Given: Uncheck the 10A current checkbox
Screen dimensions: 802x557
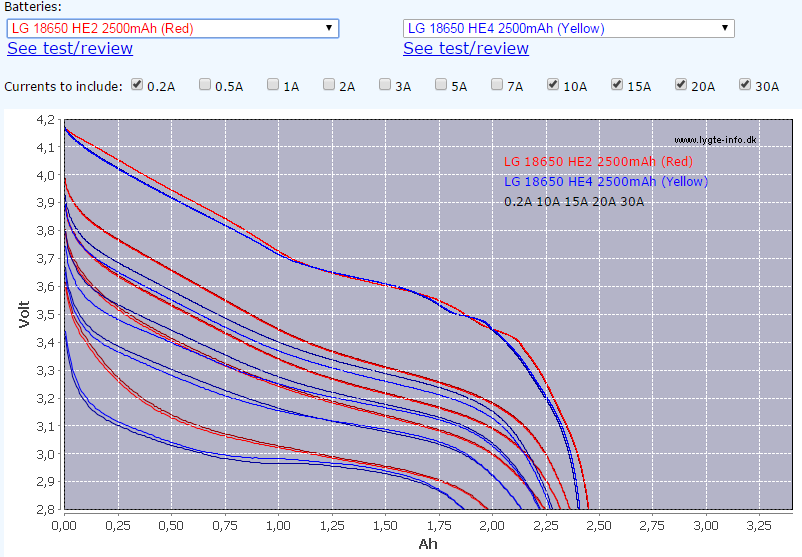Looking at the screenshot, I should (553, 84).
